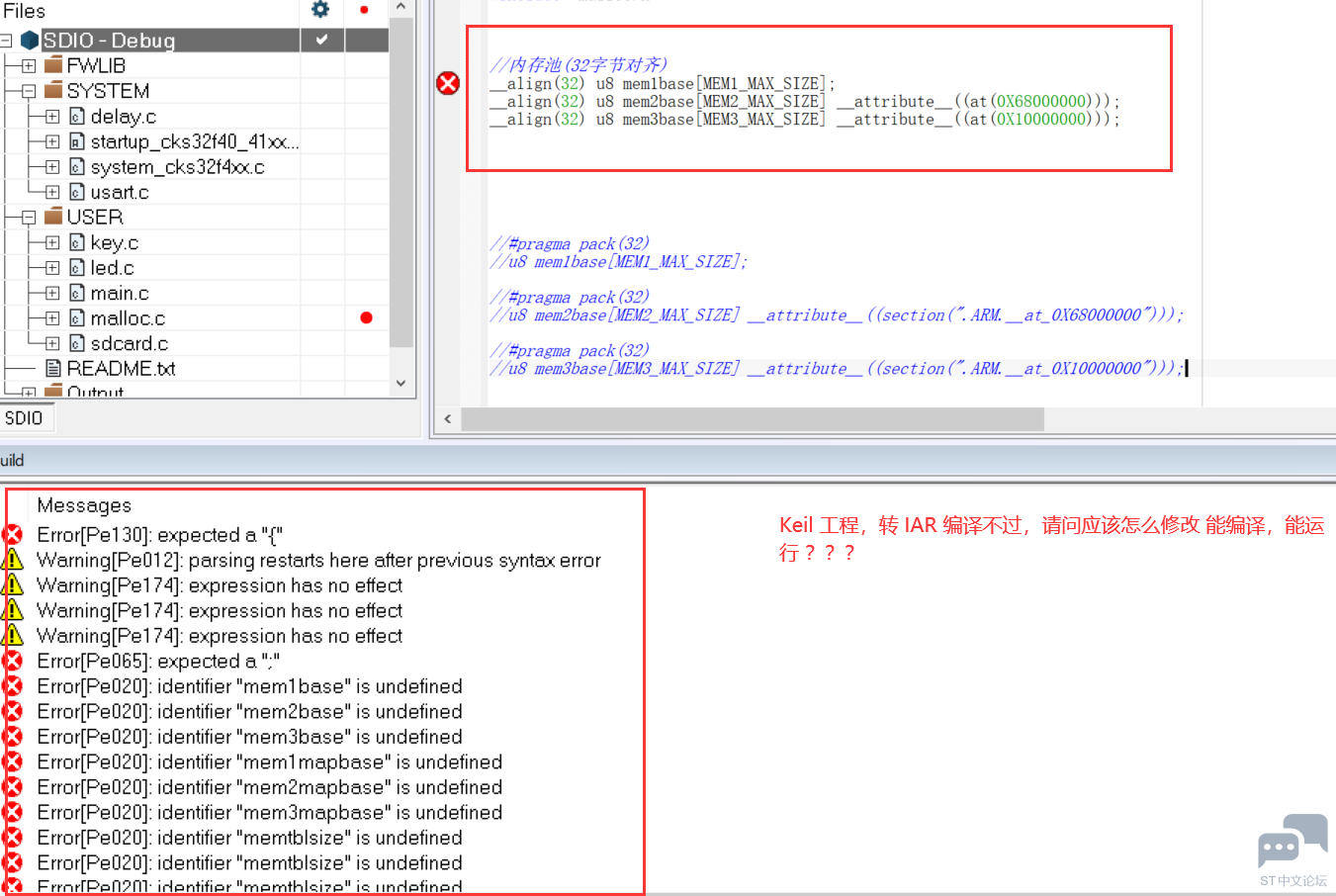Switch to the SDIO workspace tab

point(24,418)
